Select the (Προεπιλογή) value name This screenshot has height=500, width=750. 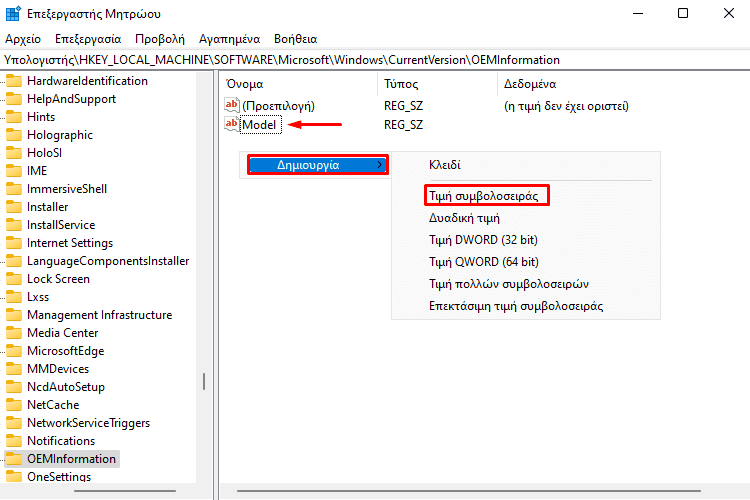pos(278,106)
